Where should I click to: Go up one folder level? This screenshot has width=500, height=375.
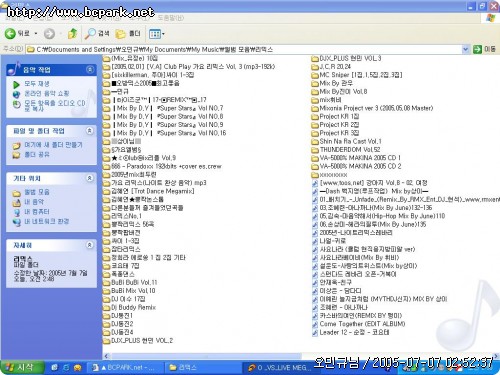(x=72, y=33)
